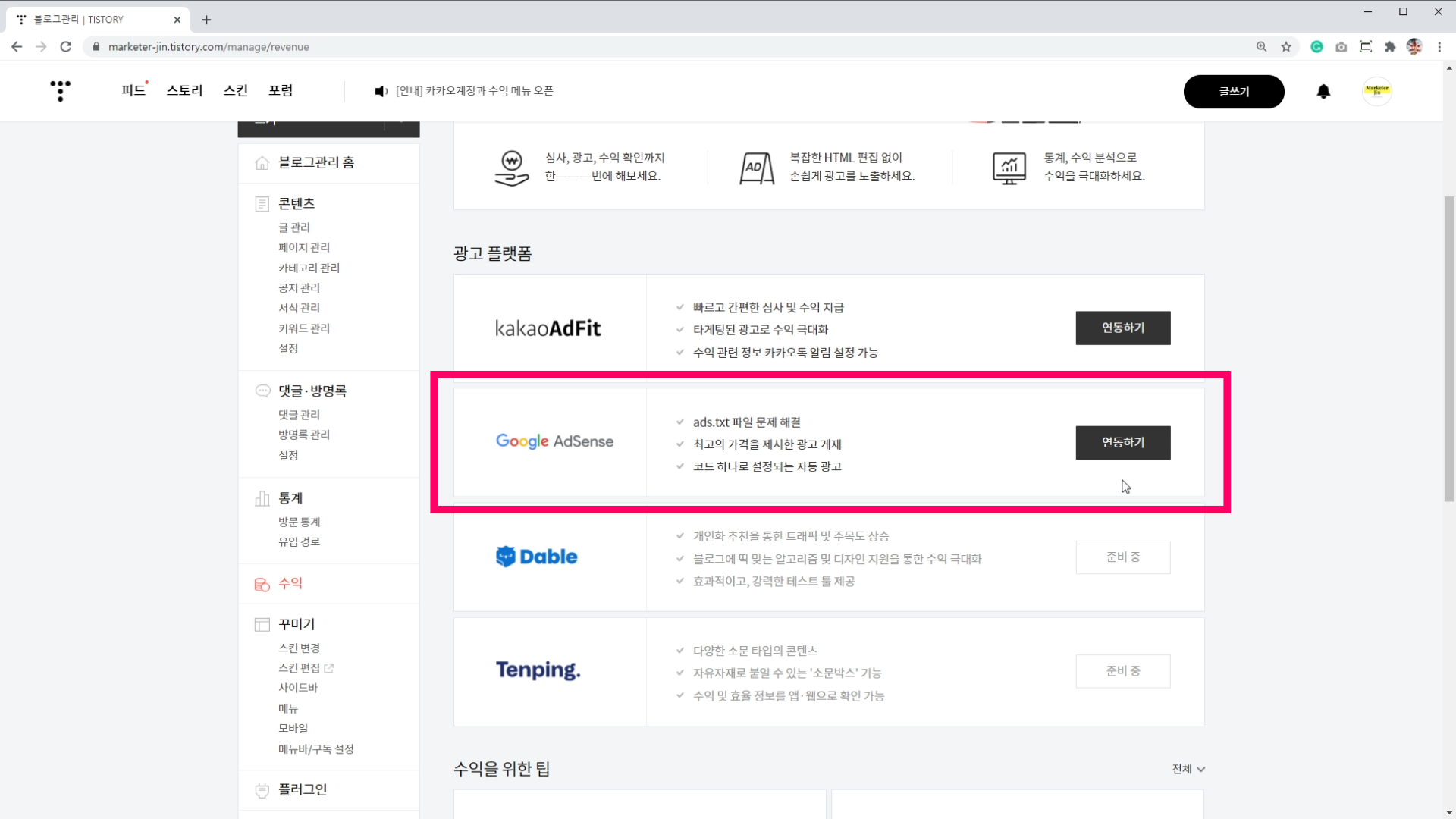Expand the 전체 tips filter dropdown
Image resolution: width=1456 pixels, height=819 pixels.
pos(1188,769)
